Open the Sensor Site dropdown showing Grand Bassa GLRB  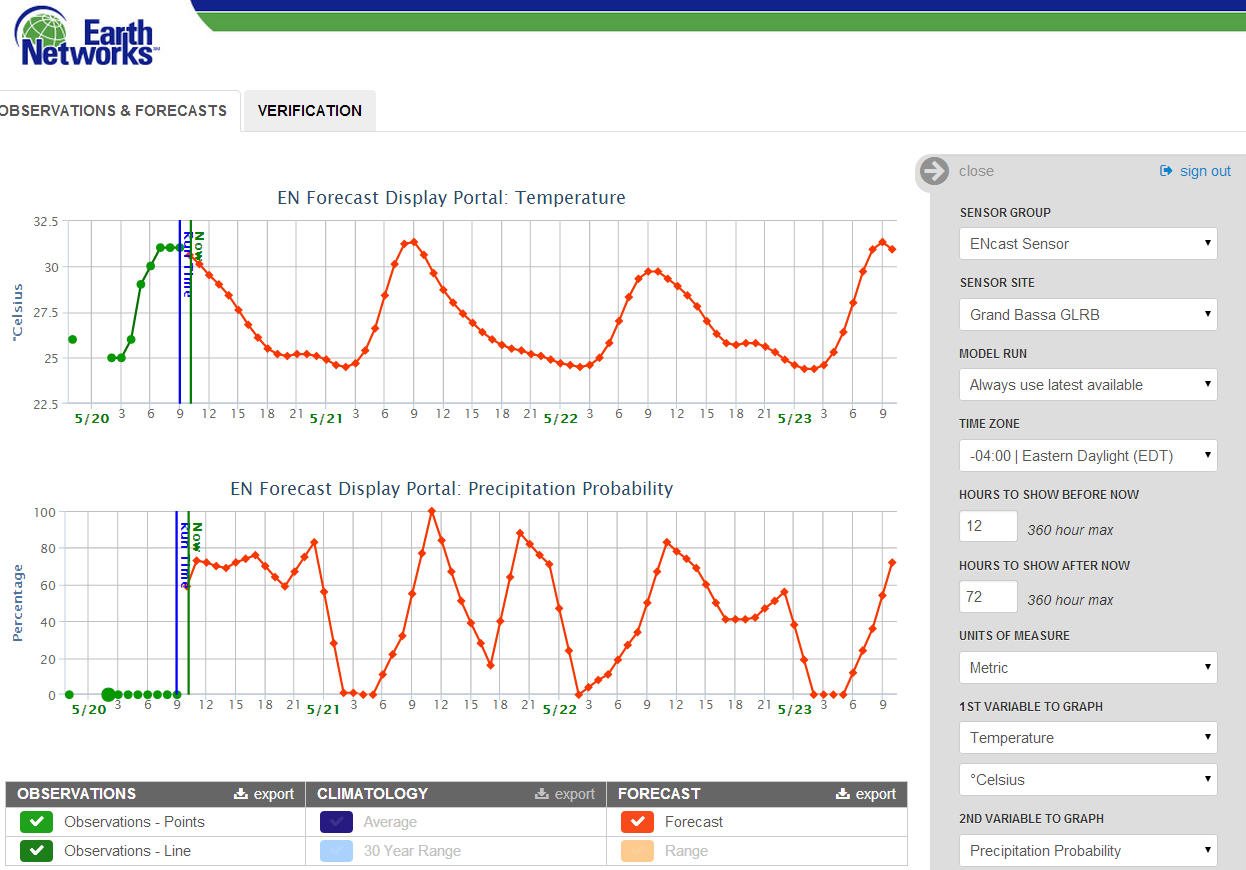click(1088, 314)
